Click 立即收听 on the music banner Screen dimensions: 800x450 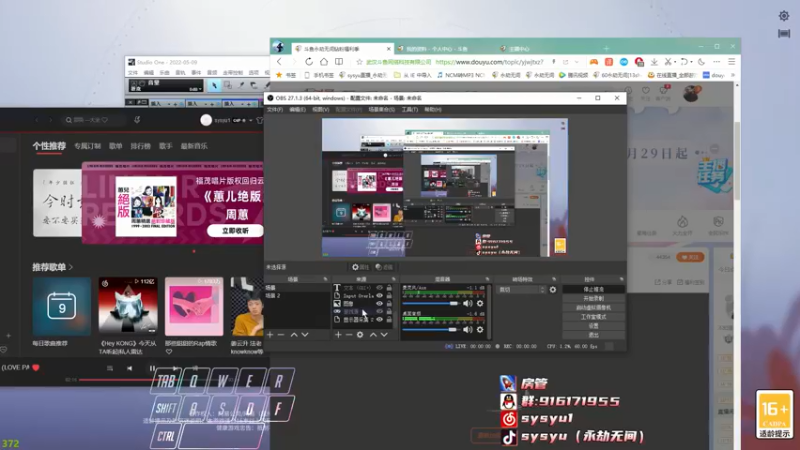coord(235,231)
